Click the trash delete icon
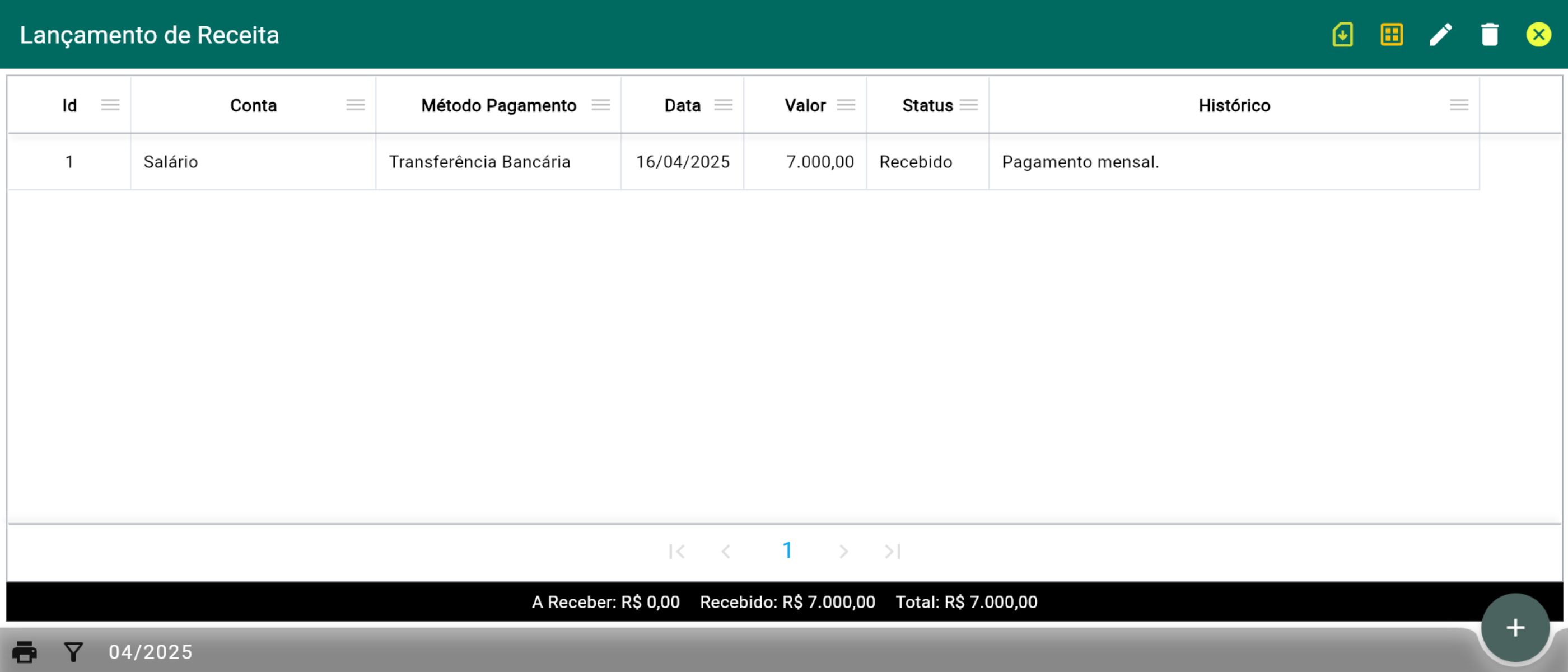 point(1489,35)
